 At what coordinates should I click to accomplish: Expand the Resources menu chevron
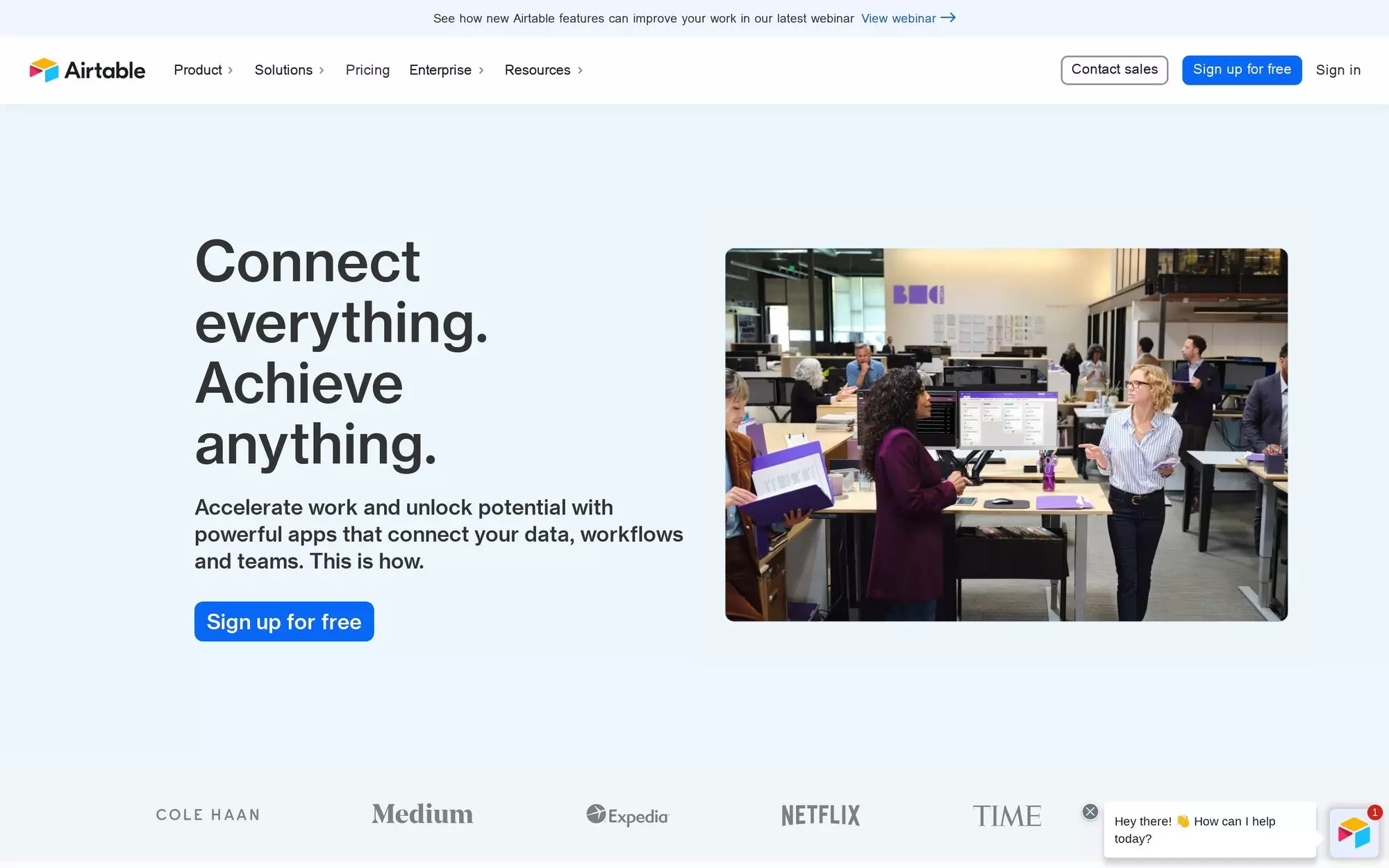pyautogui.click(x=580, y=70)
